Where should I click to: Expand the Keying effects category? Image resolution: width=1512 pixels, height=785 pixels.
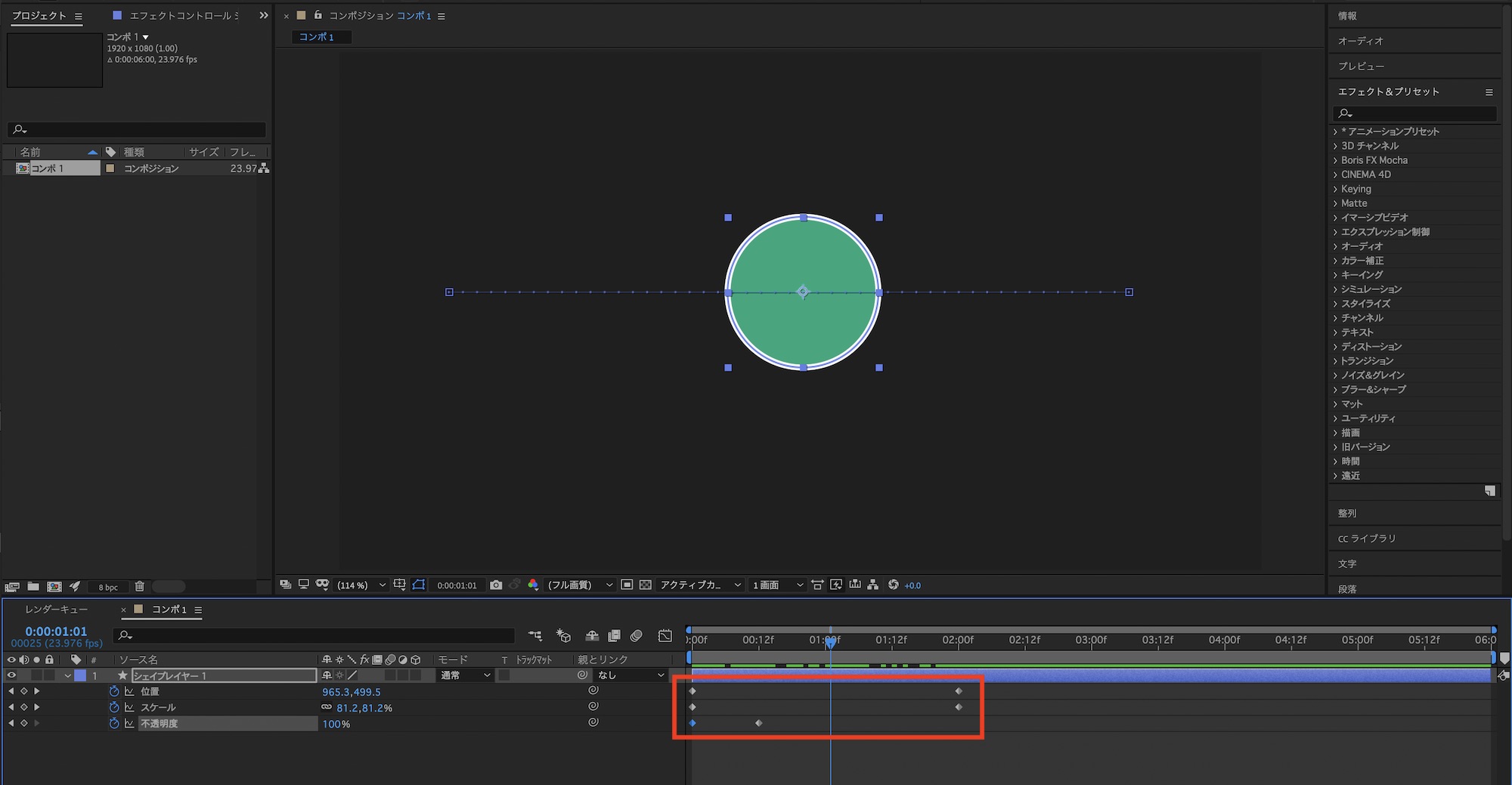(1335, 189)
